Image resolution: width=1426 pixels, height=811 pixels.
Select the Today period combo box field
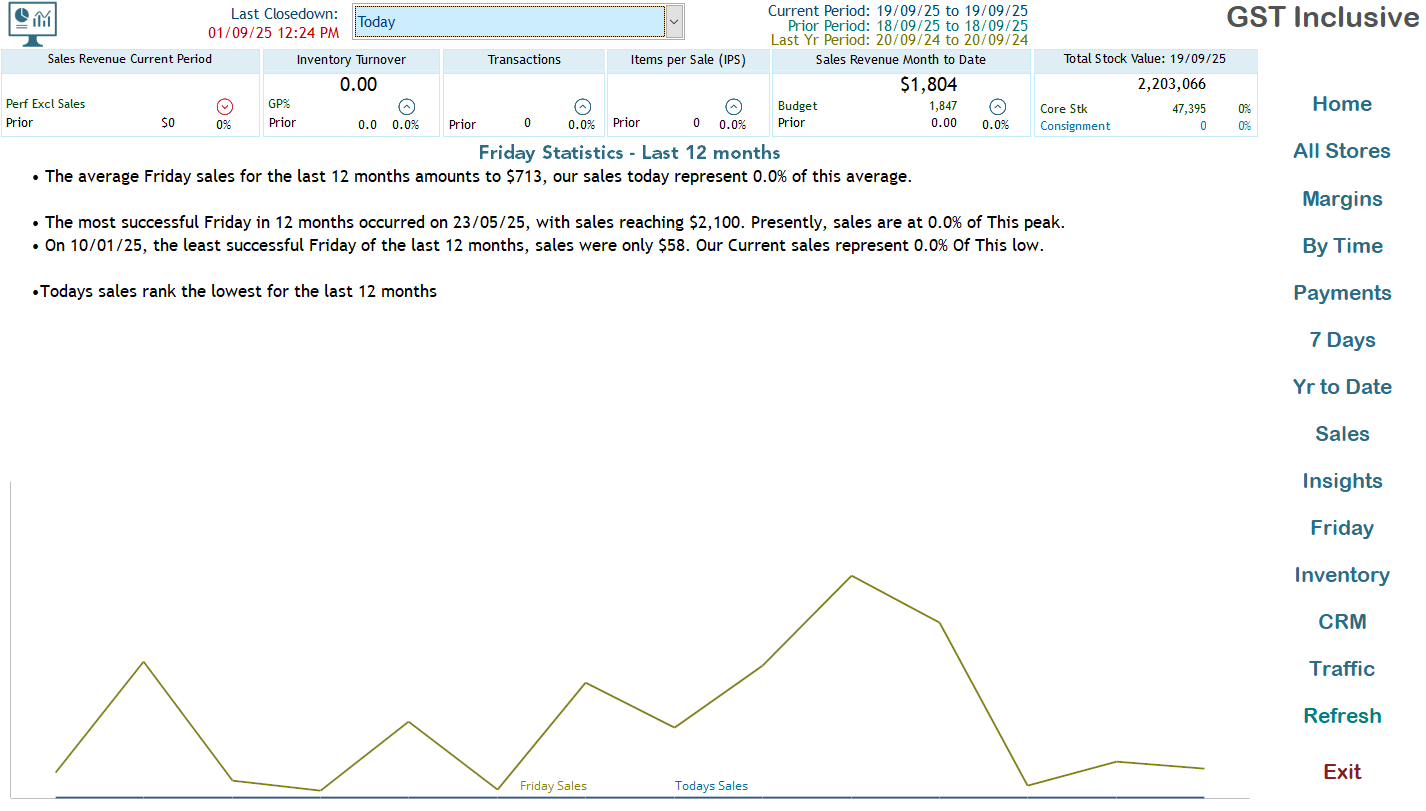click(x=509, y=22)
